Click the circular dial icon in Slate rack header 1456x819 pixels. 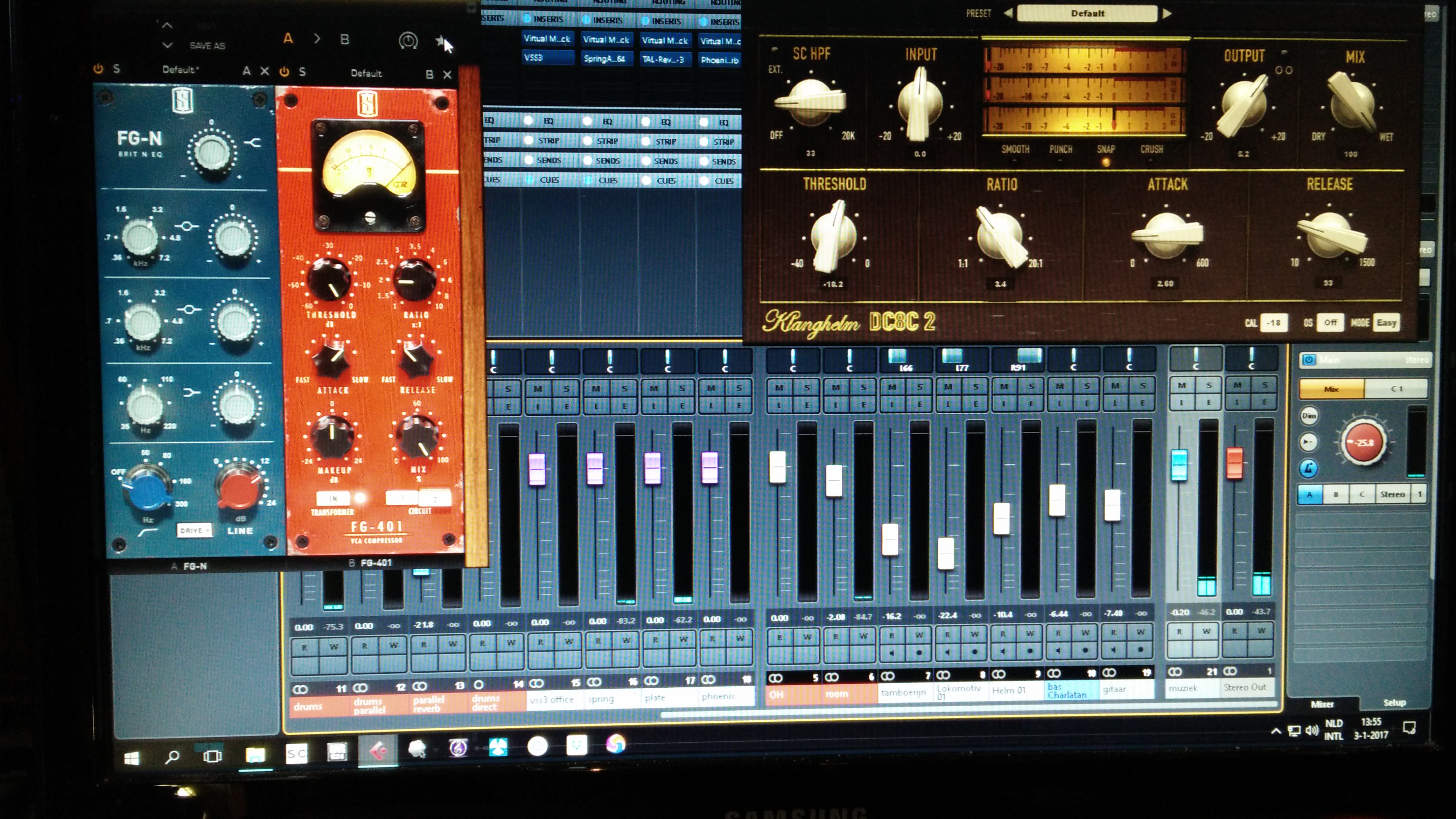408,41
